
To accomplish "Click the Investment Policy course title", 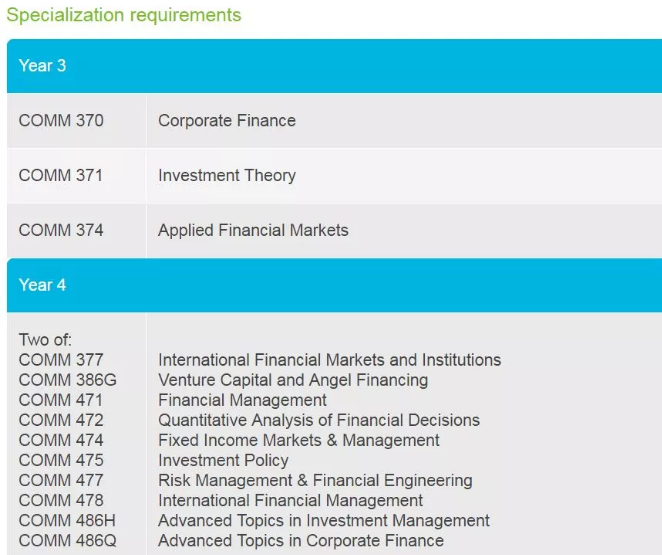I will pos(223,460).
